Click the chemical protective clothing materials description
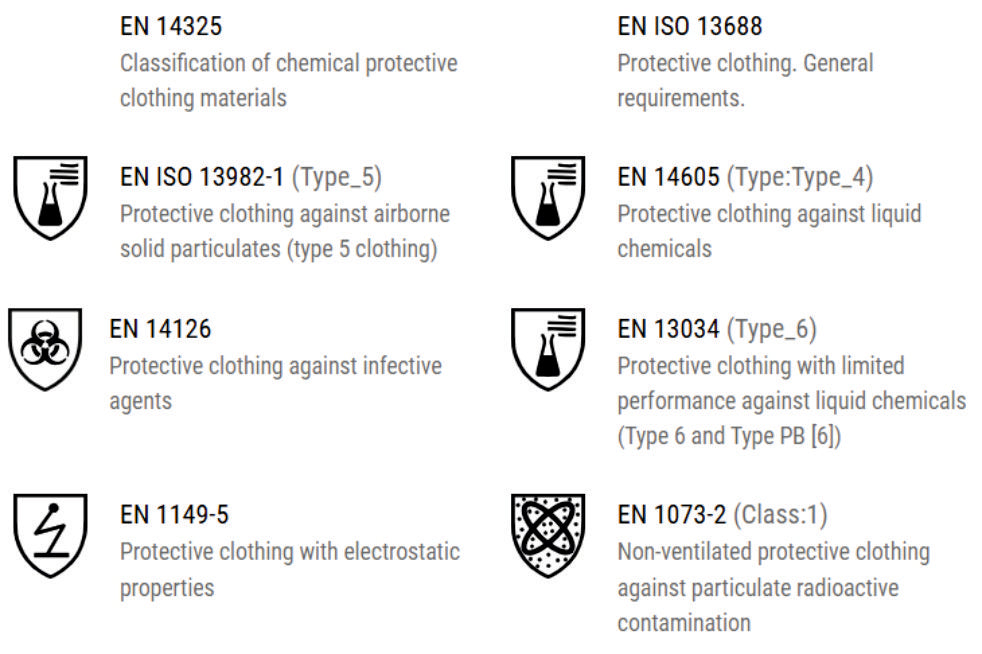This screenshot has width=982, height=654. (288, 81)
